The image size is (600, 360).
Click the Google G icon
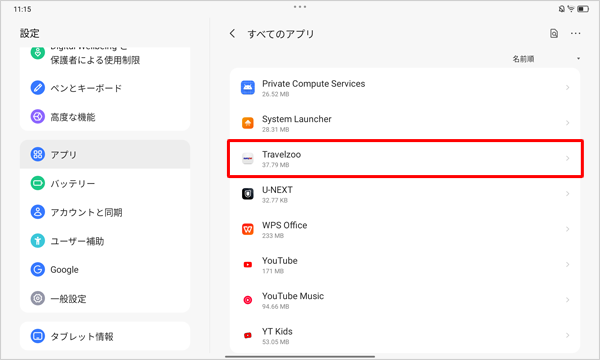[x=38, y=269]
